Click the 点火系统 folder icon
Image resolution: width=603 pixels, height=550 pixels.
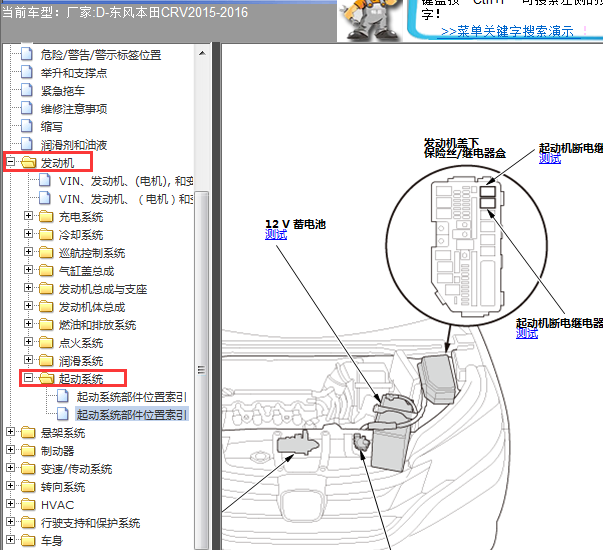[46, 343]
